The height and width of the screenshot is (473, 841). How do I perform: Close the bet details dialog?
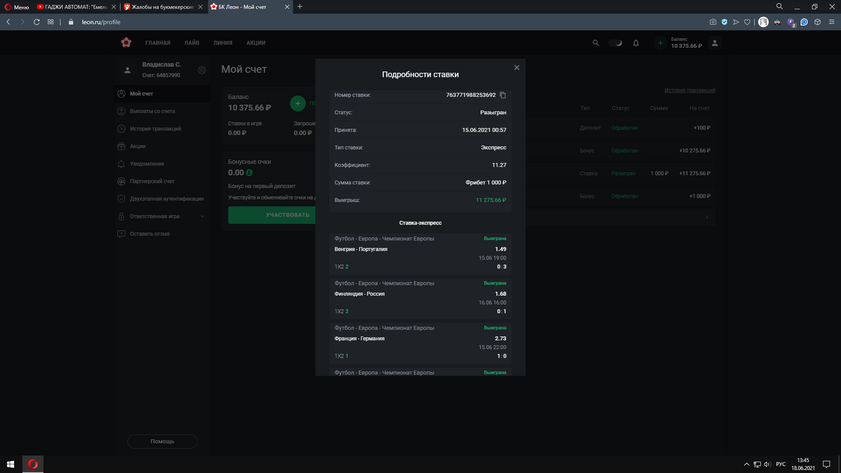tap(517, 68)
